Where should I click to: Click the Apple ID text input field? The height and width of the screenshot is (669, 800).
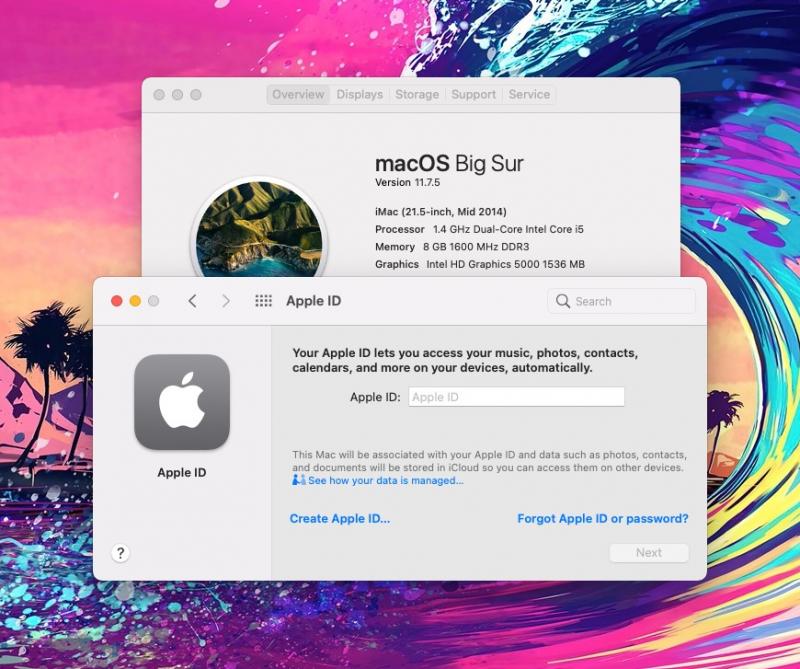516,397
